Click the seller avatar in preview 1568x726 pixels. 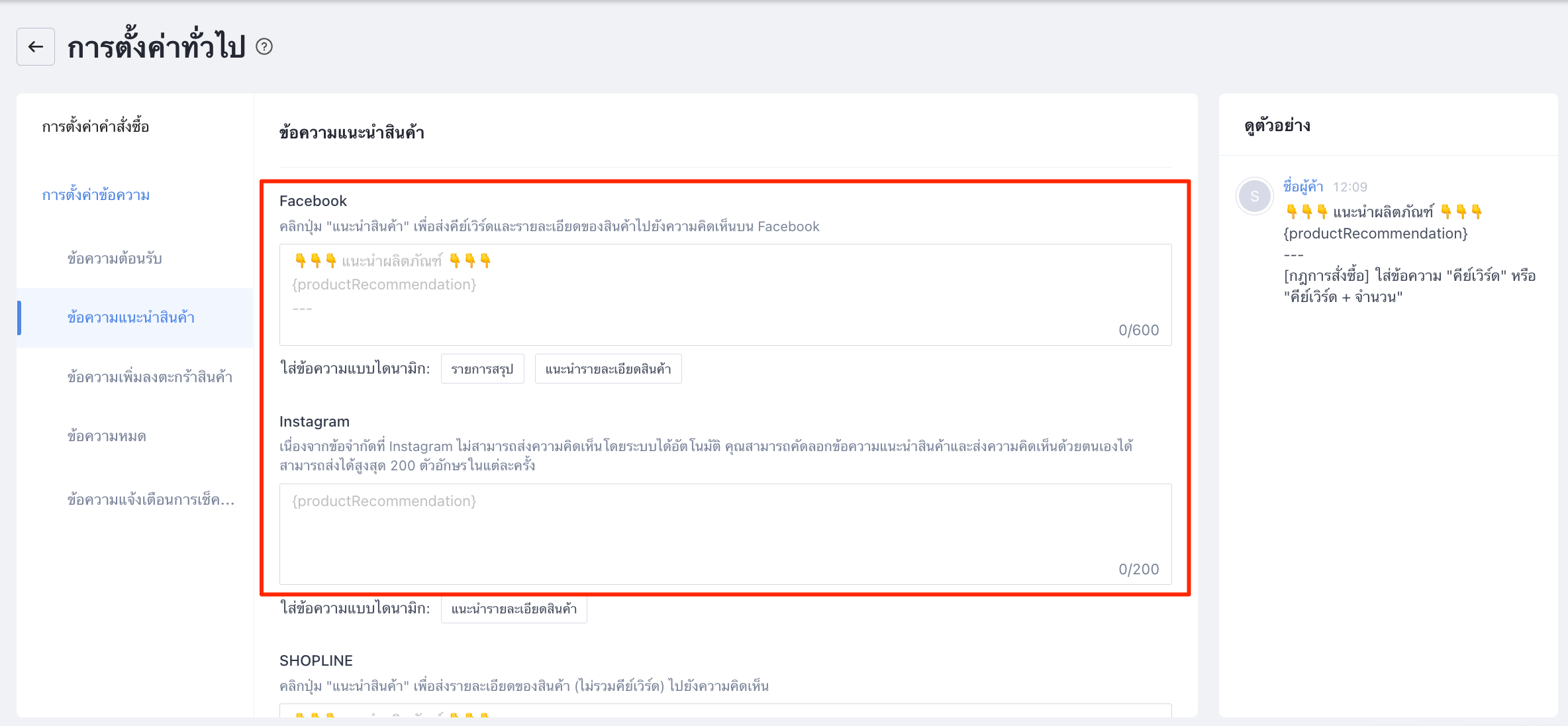pos(1254,196)
